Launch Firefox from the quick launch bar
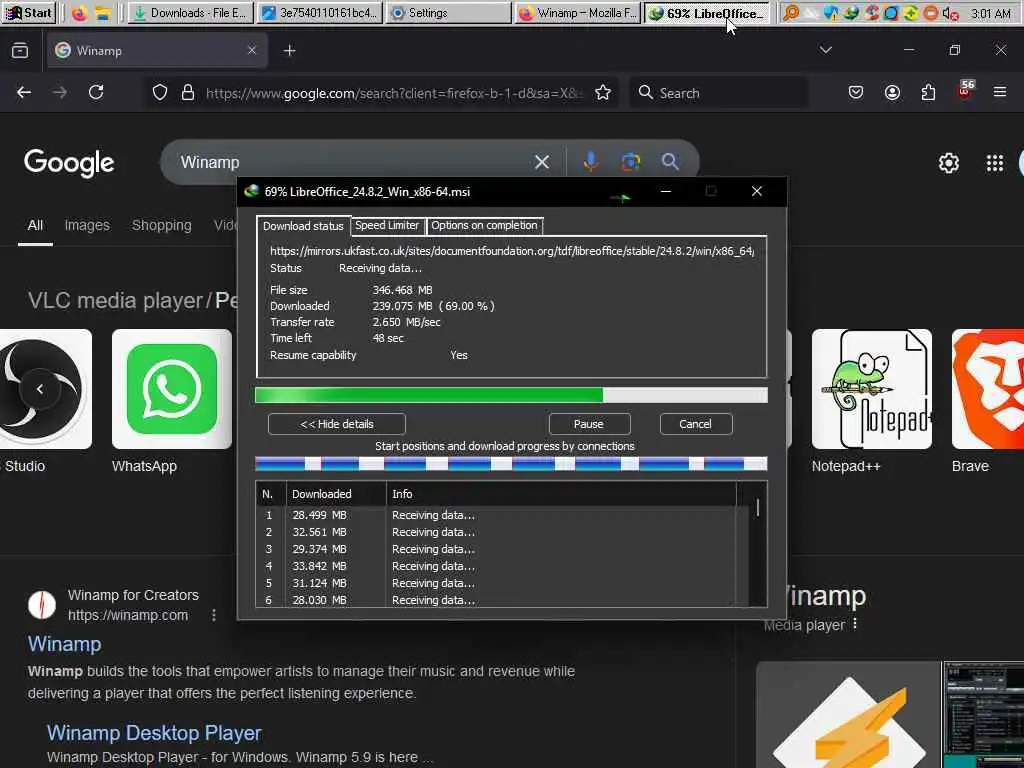Viewport: 1024px width, 768px height. coord(79,12)
